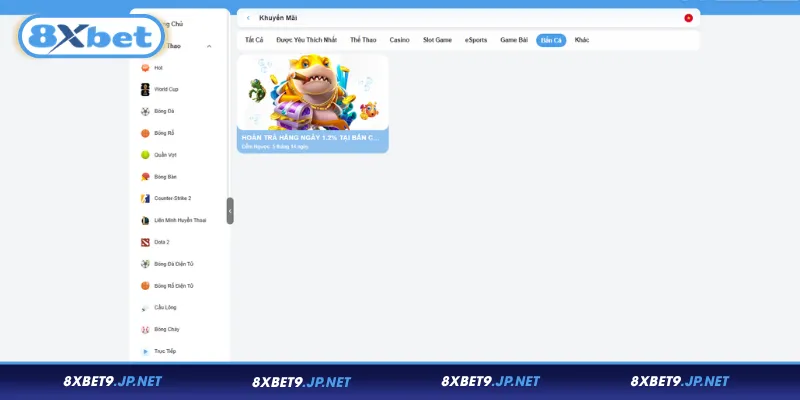The height and width of the screenshot is (400, 800).
Task: Open the Cầu Lông badminton icon
Action: pos(145,308)
